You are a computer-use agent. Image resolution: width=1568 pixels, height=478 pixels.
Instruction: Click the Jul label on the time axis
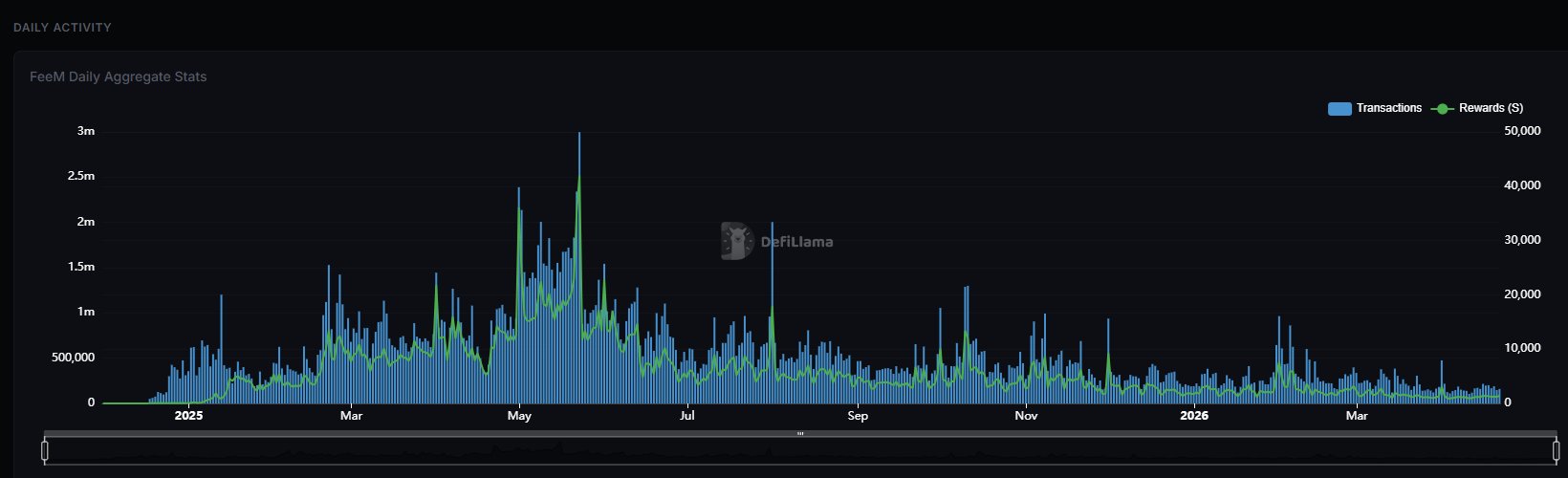coord(686,416)
